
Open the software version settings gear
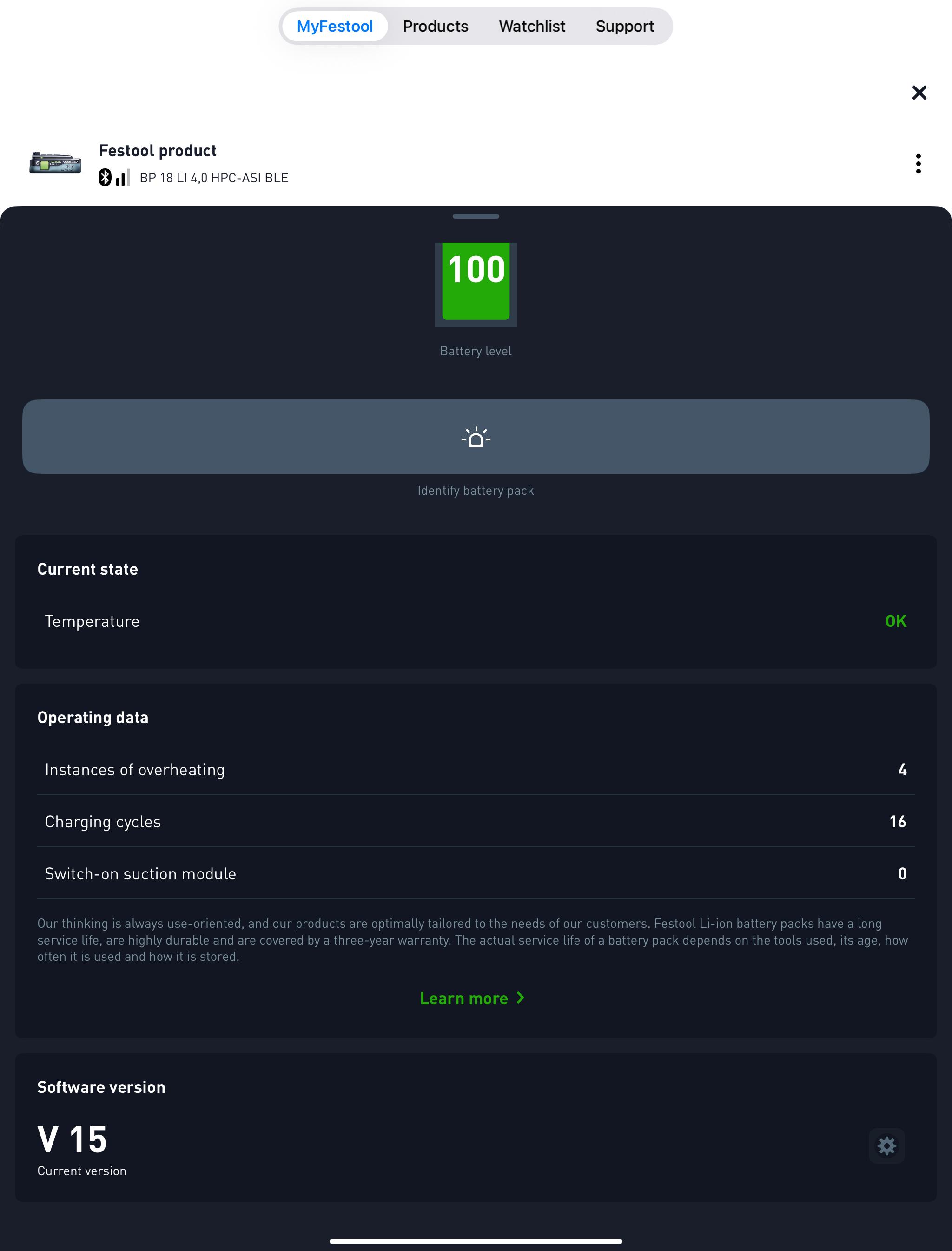886,1145
